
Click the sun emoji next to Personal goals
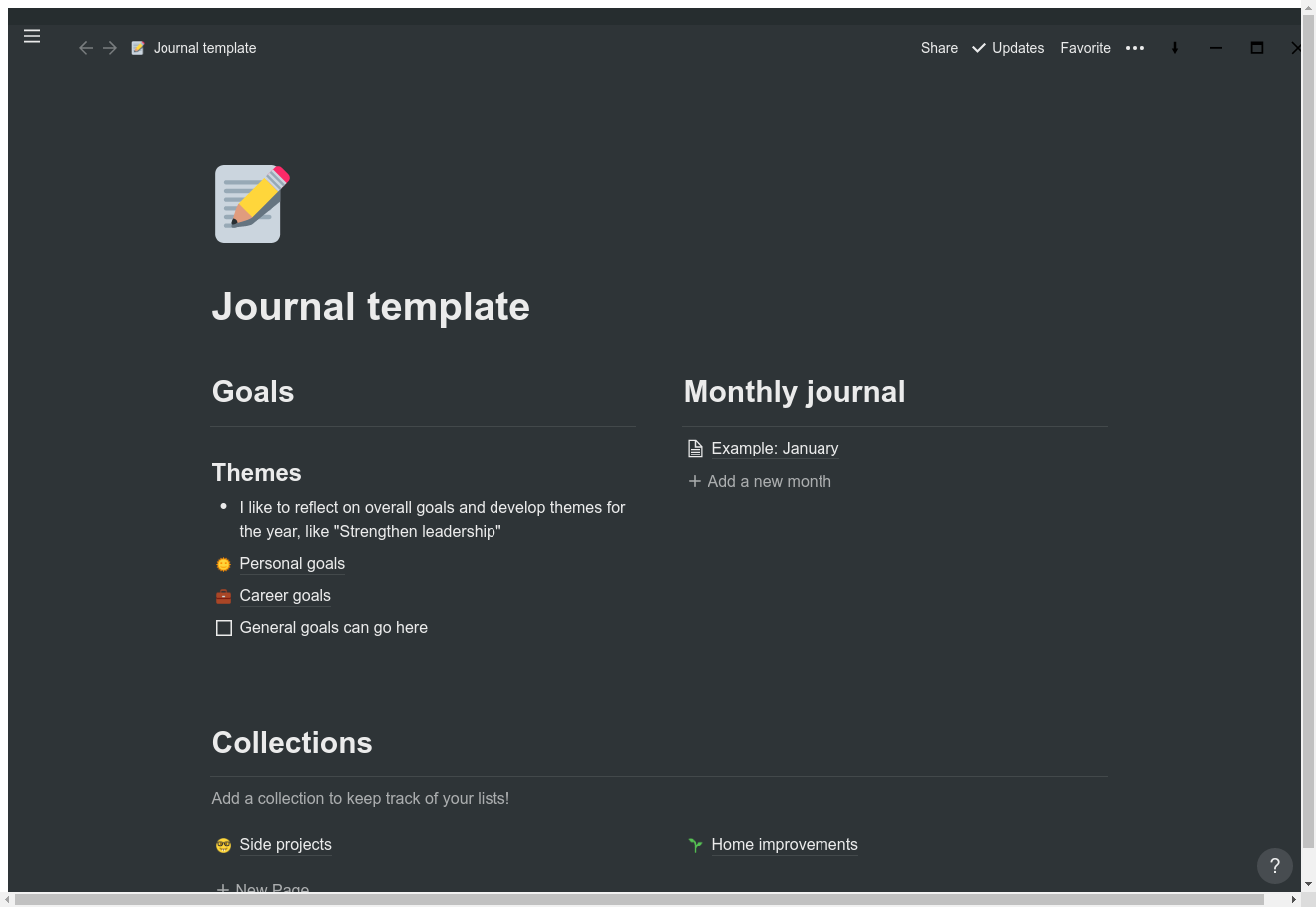[x=223, y=564]
